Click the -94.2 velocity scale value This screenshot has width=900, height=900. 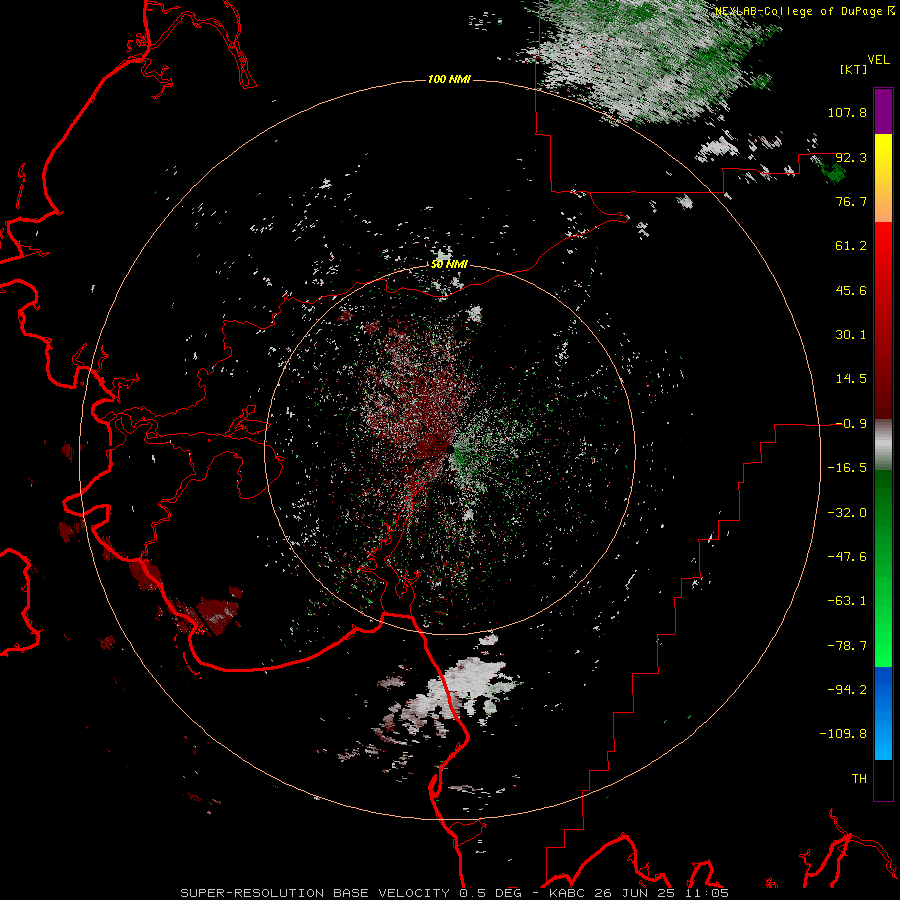pyautogui.click(x=847, y=689)
